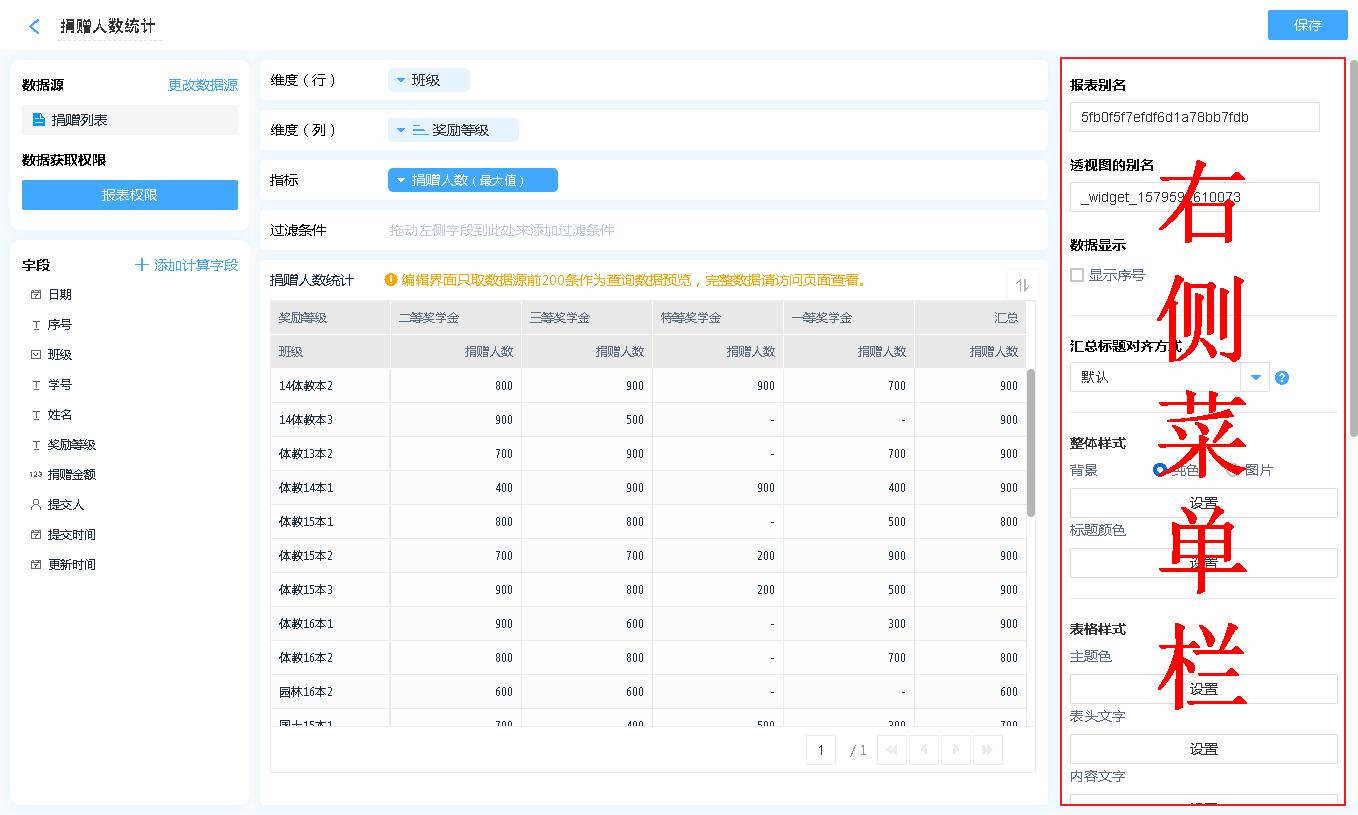1358x815 pixels.
Task: Click sort icon on 奖励等级 column dimension
Action: 420,130
